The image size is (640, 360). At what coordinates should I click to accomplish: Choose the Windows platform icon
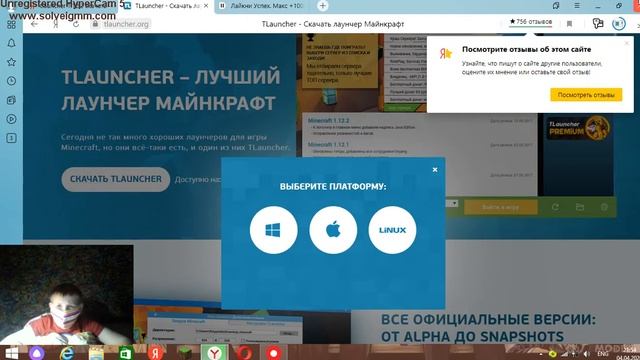point(273,230)
